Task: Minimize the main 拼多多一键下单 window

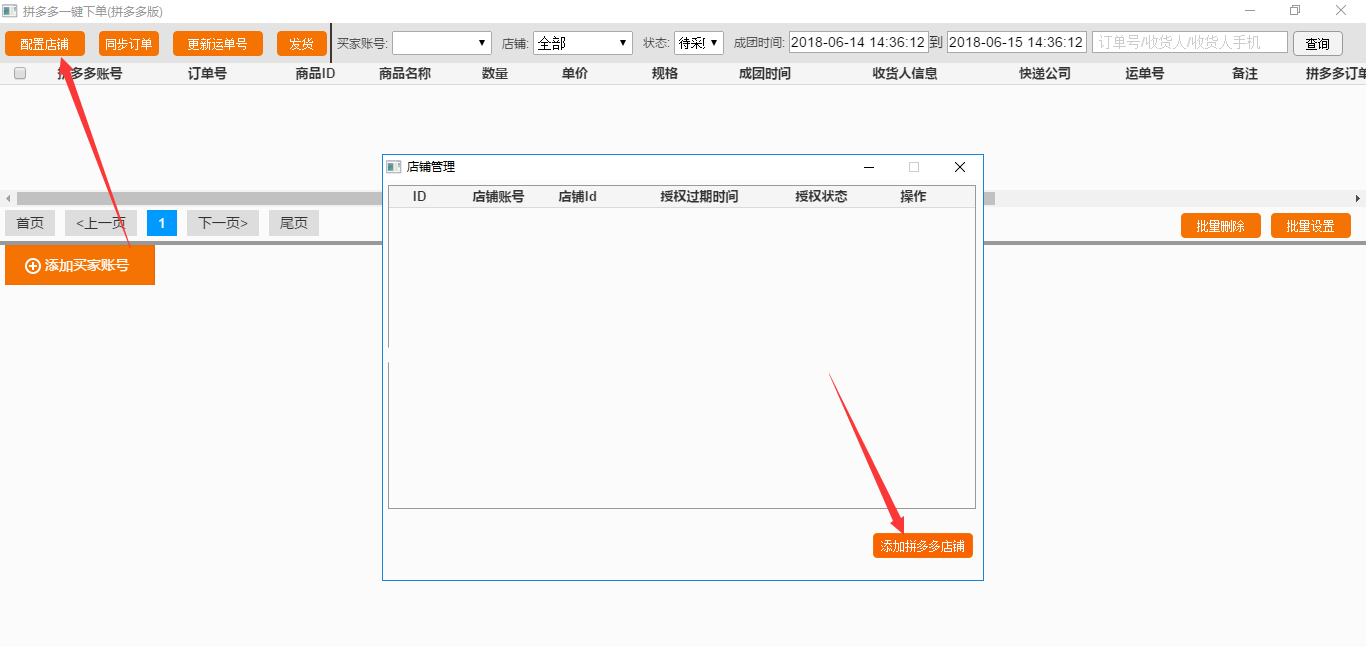Action: 1250,11
